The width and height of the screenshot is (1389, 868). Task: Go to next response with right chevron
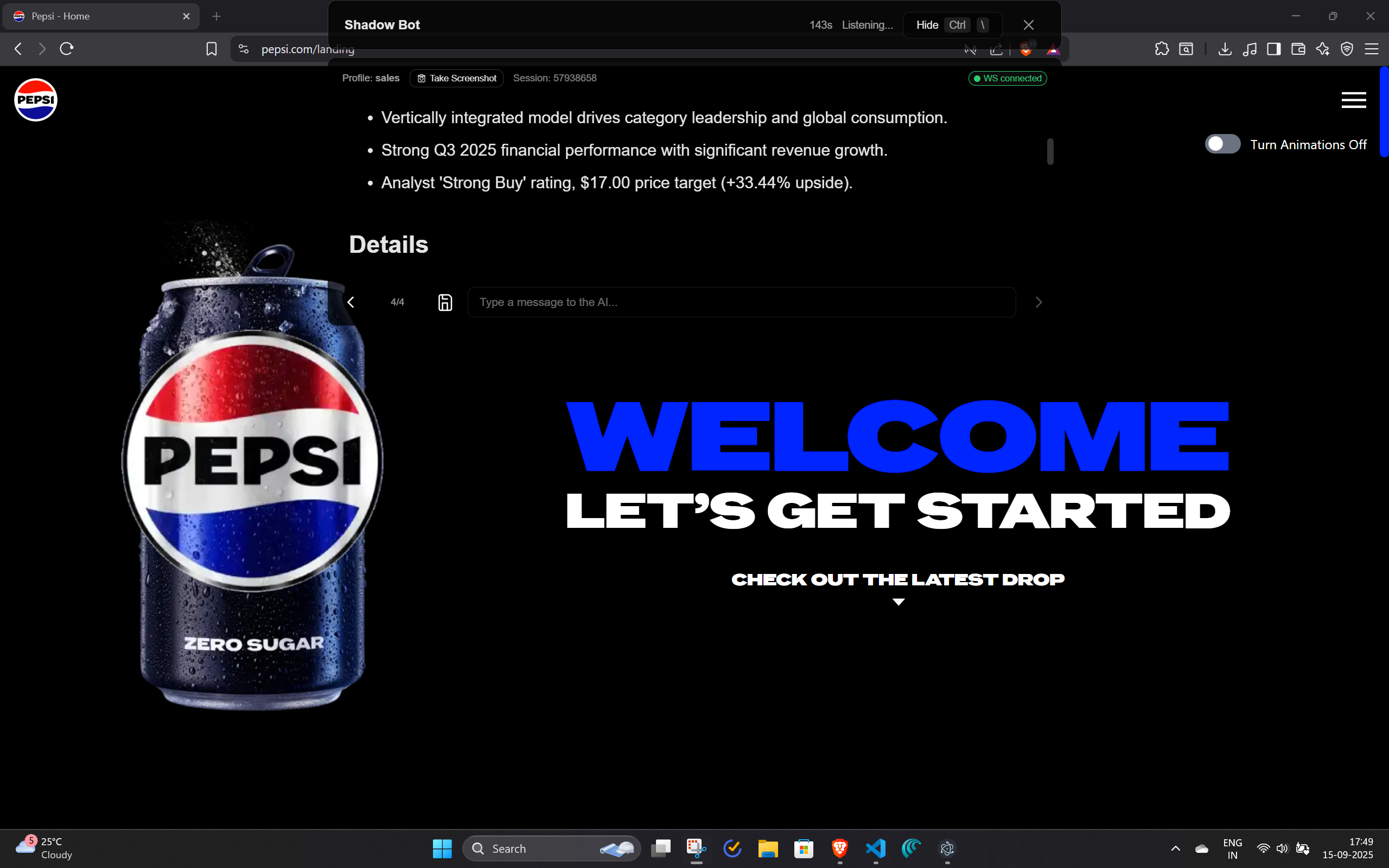(x=1038, y=302)
